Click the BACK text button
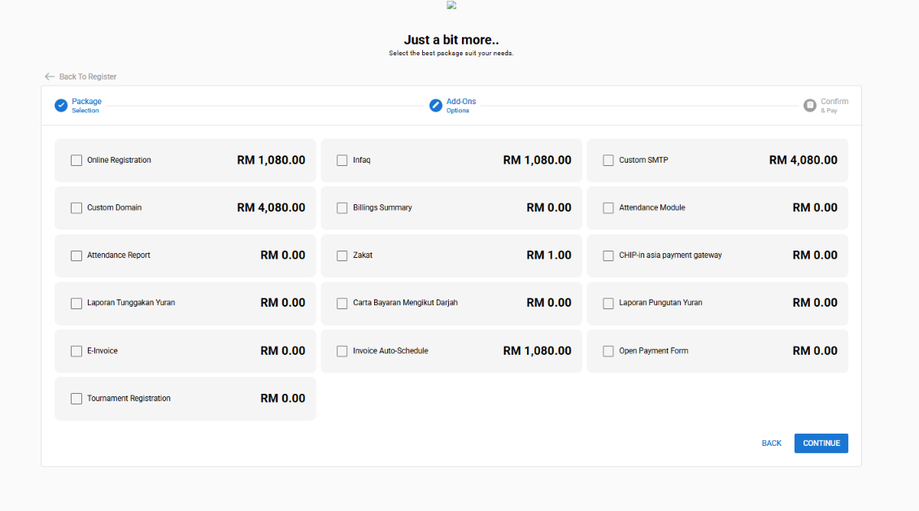This screenshot has width=919, height=511. click(771, 443)
